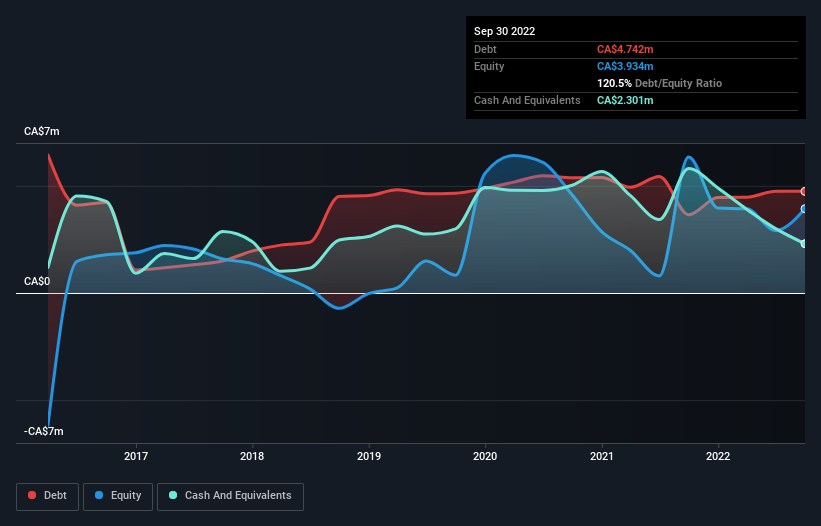Select the 2022 x-axis label
Image resolution: width=821 pixels, height=526 pixels.
click(x=718, y=456)
